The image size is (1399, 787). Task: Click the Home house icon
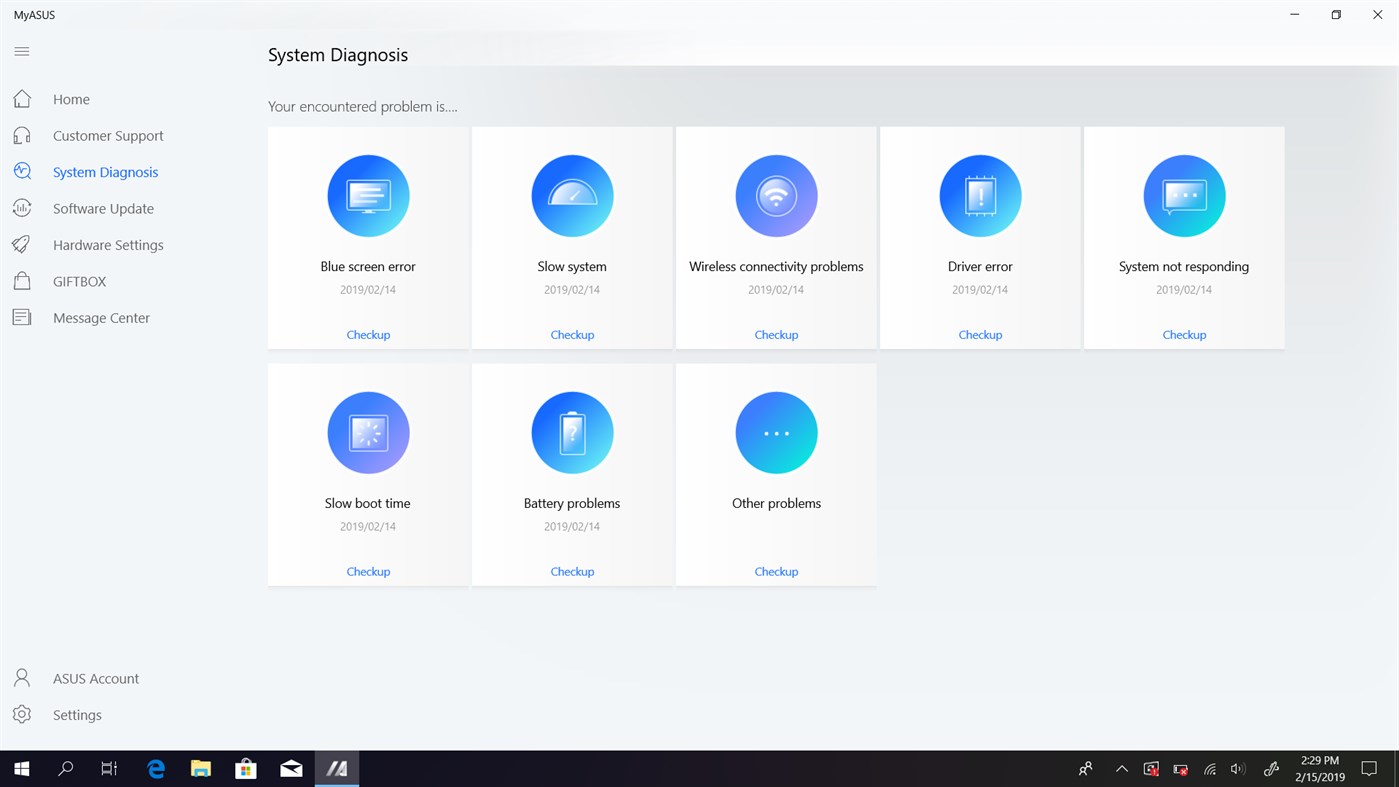(22, 99)
